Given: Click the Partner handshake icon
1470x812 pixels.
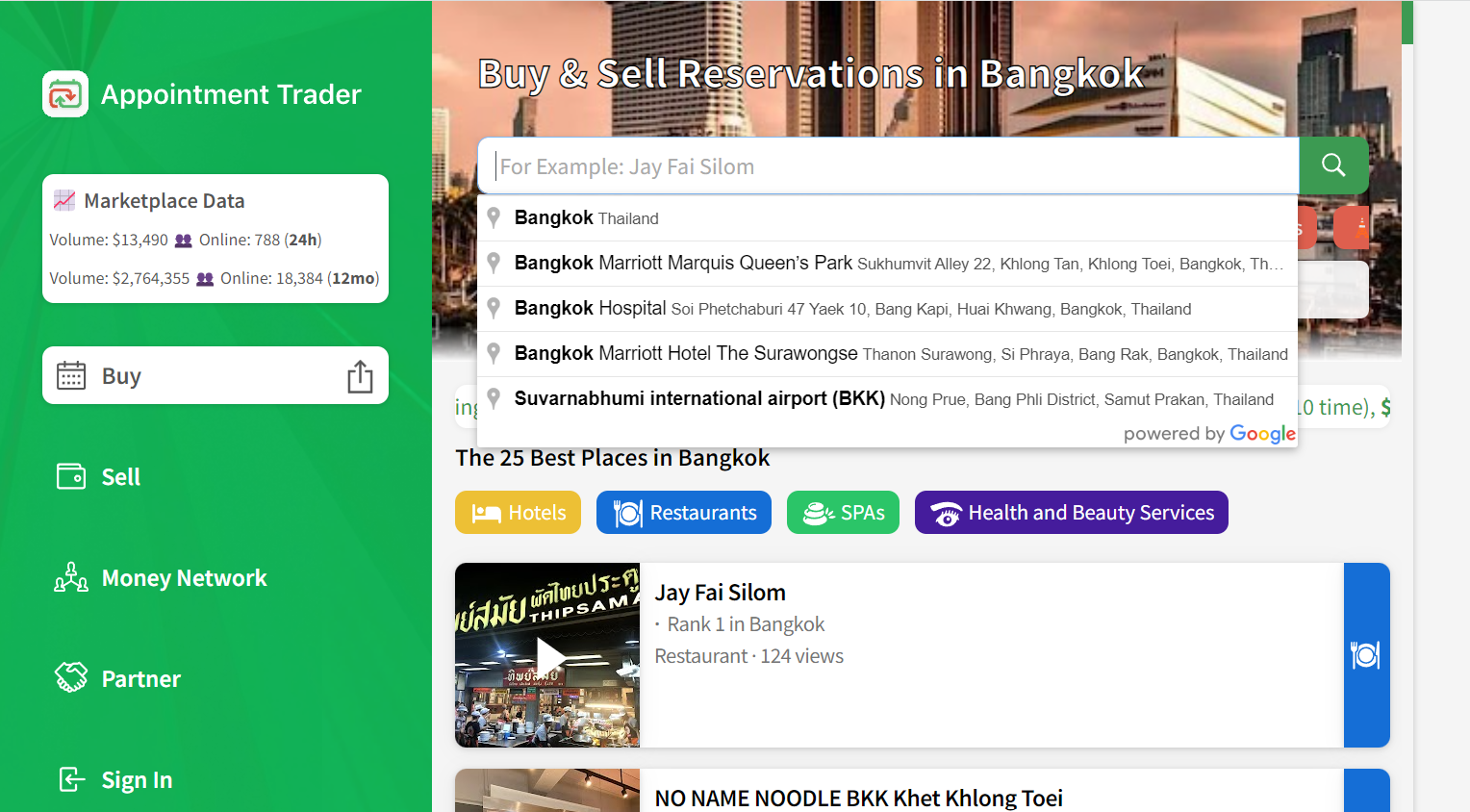Looking at the screenshot, I should tap(71, 678).
